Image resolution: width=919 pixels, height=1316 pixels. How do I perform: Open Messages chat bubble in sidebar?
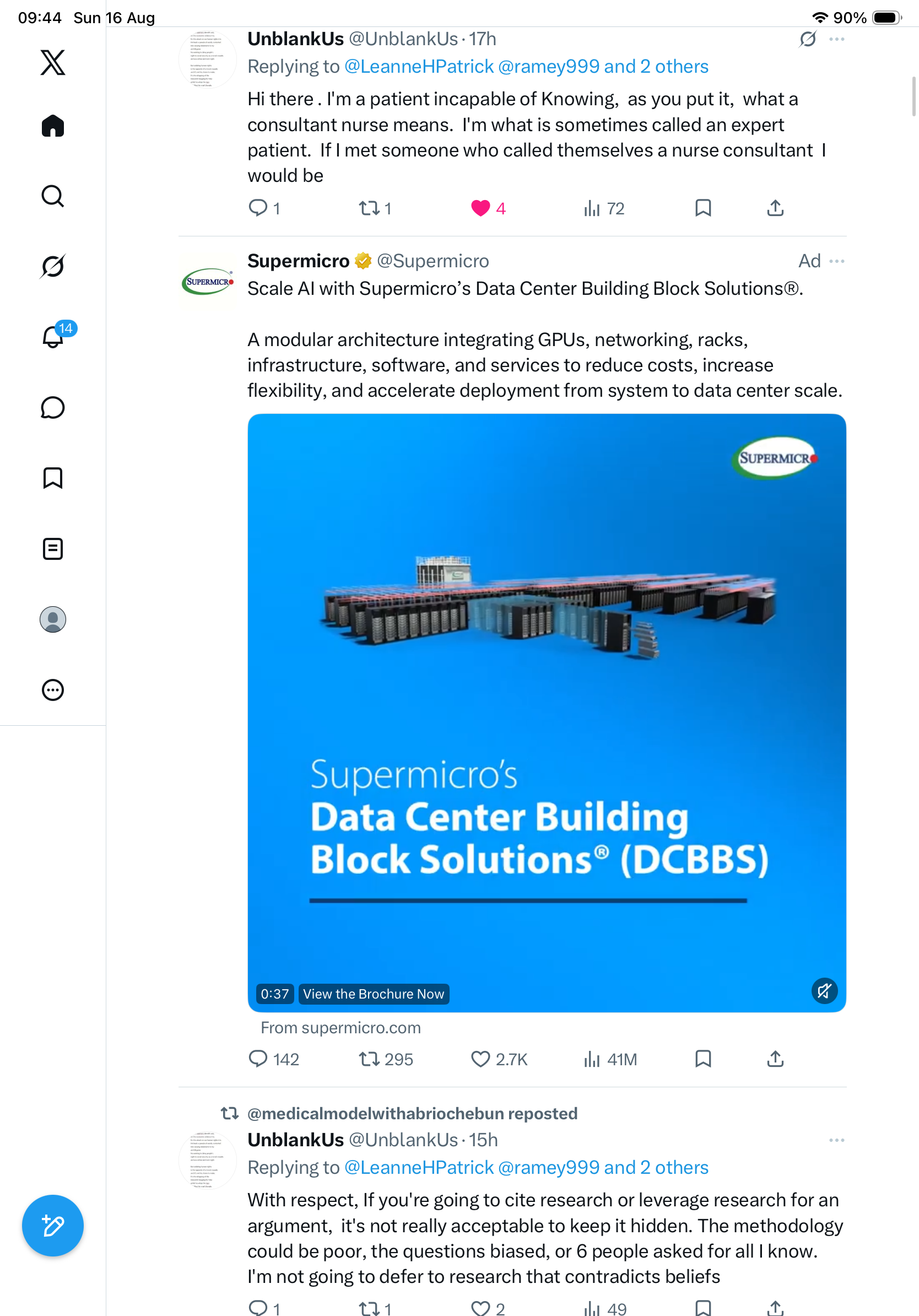click(x=53, y=407)
